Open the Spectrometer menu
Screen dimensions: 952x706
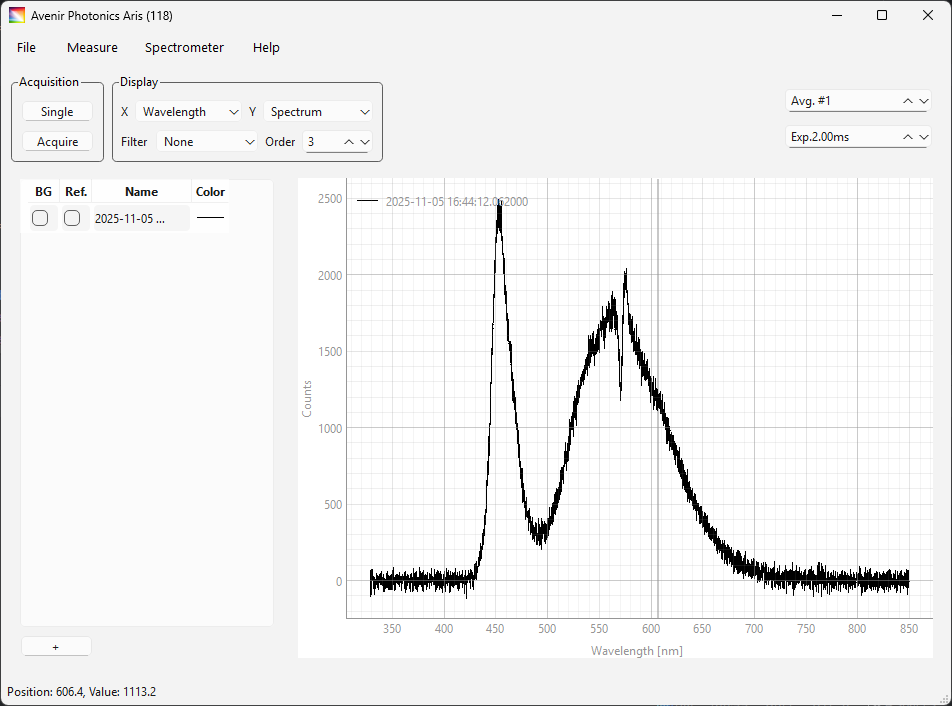click(184, 48)
